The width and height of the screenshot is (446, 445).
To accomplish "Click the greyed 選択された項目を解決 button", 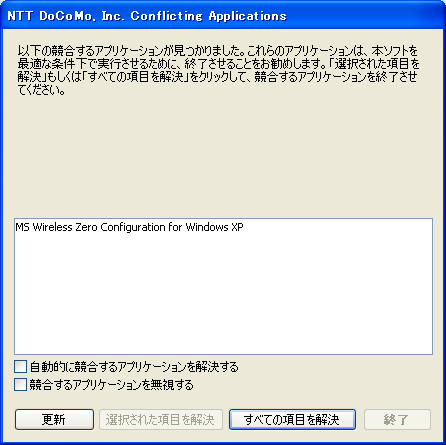I will point(161,419).
